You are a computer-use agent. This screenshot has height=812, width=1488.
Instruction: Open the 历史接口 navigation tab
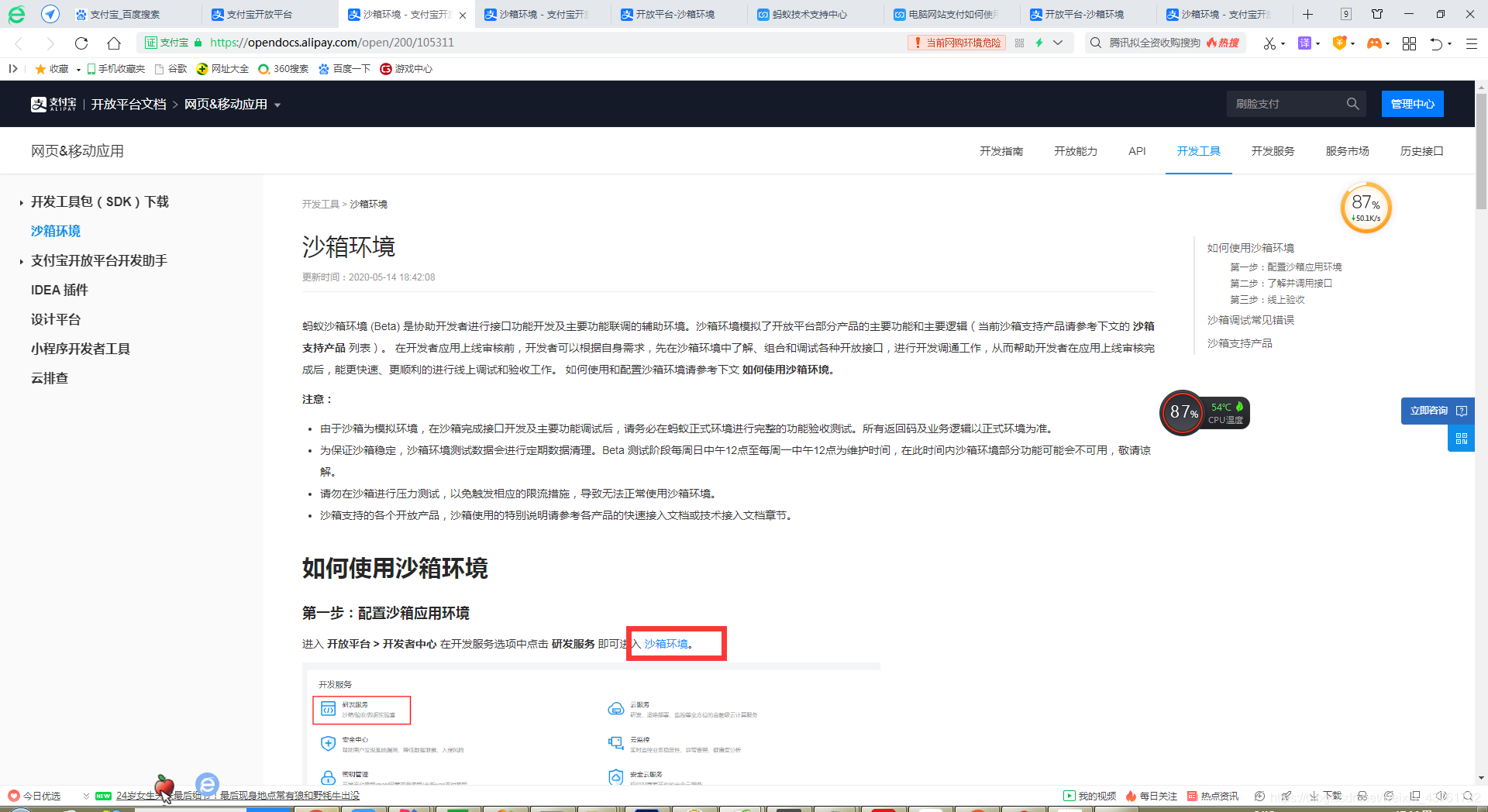tap(1422, 151)
